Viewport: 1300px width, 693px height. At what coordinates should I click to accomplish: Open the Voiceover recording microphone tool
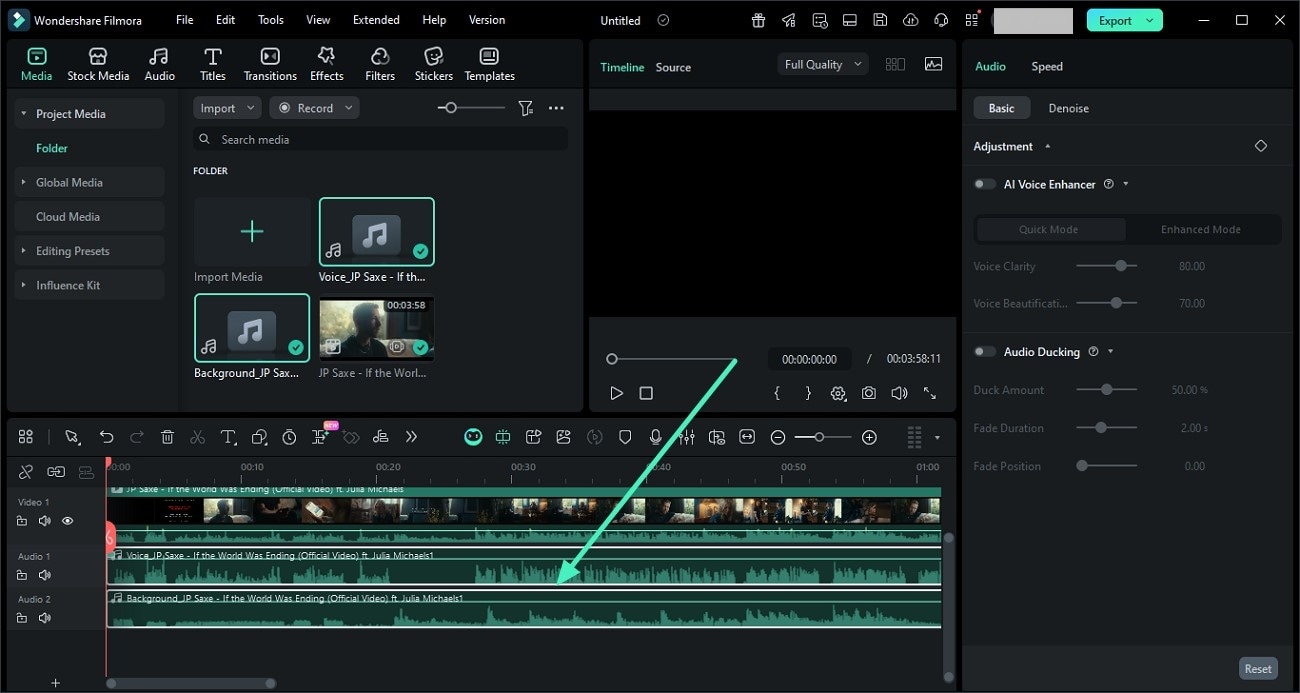pos(656,437)
